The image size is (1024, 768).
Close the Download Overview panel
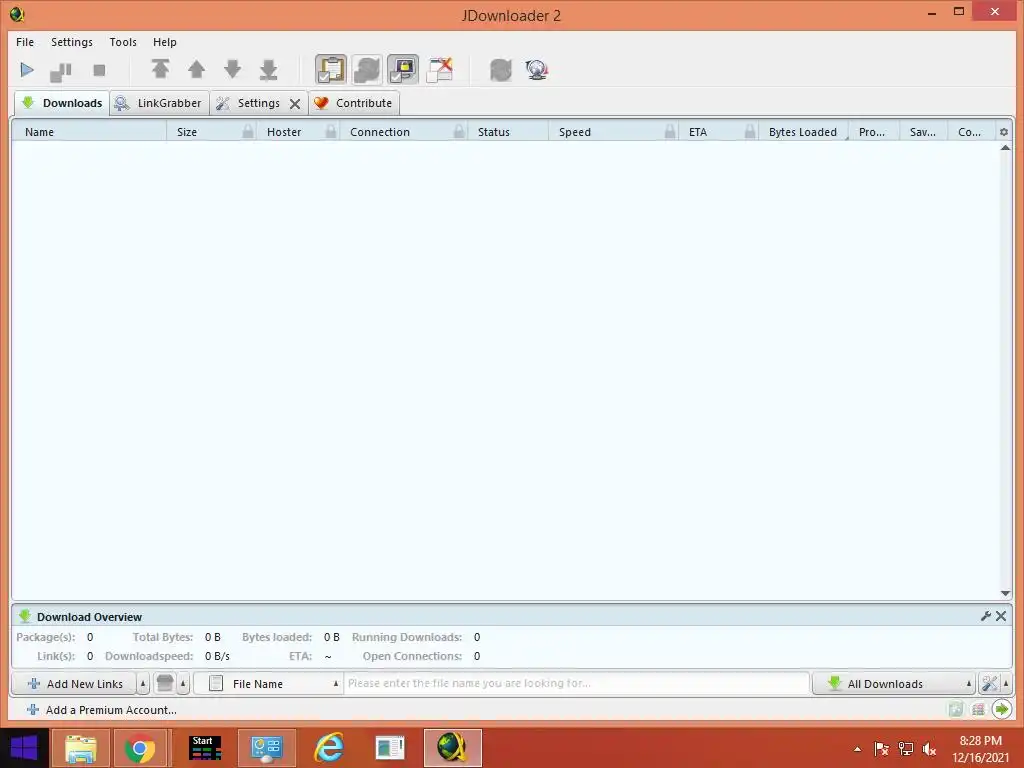tap(1001, 616)
